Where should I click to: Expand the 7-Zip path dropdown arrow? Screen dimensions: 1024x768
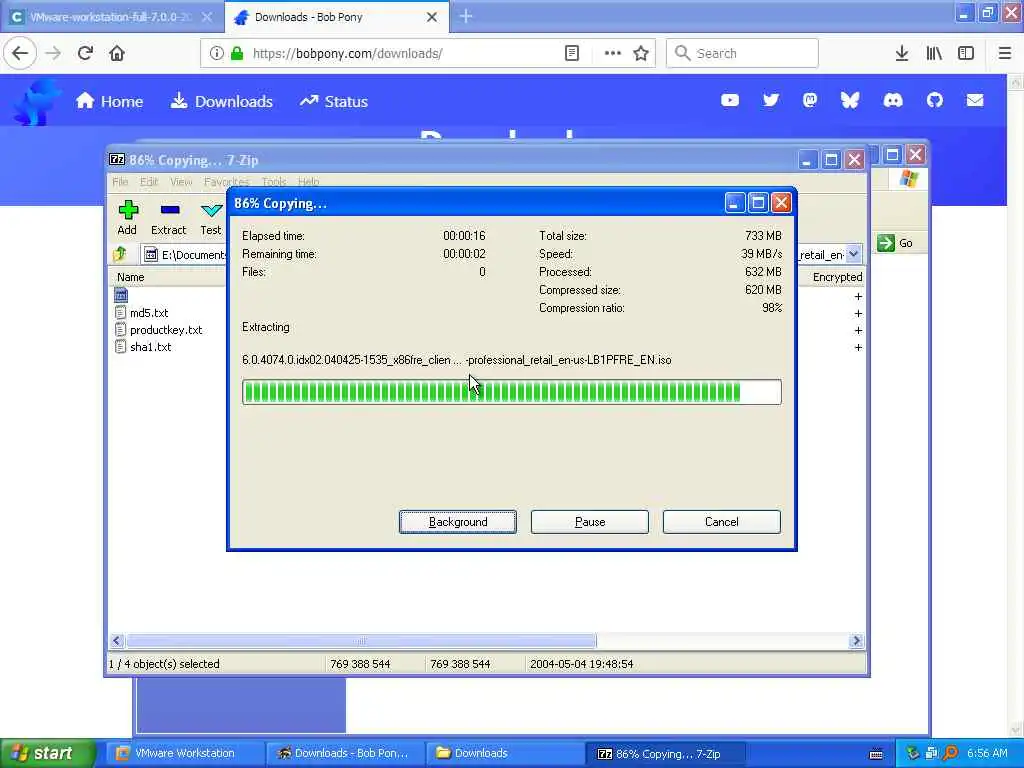(854, 254)
